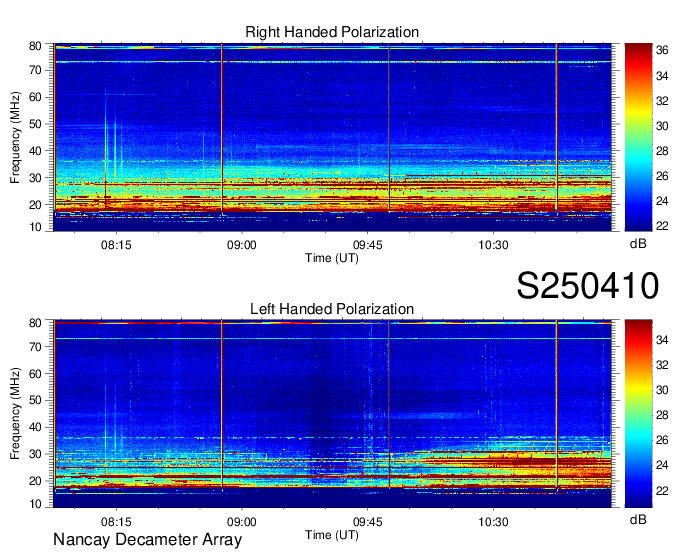Click the 34 tick on Left Handed colorbar
The width and height of the screenshot is (680, 552).
pyautogui.click(x=662, y=340)
